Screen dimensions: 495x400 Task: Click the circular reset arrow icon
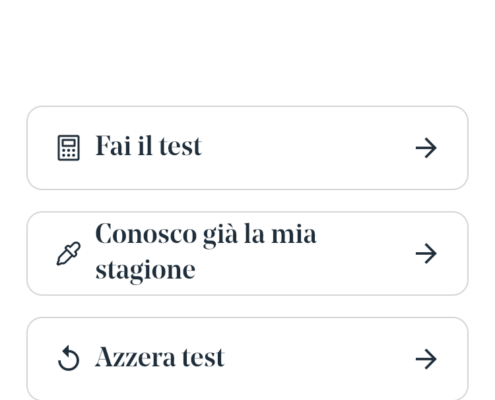68,359
